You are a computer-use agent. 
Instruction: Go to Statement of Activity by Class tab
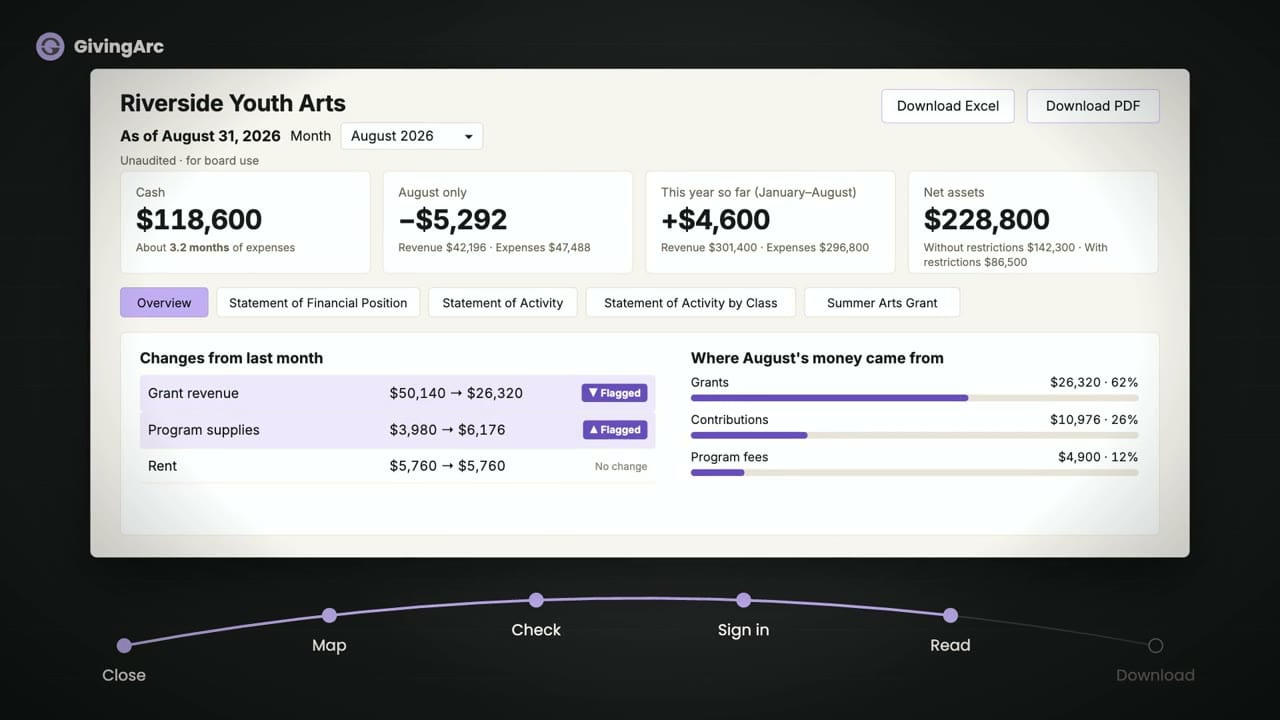[690, 303]
